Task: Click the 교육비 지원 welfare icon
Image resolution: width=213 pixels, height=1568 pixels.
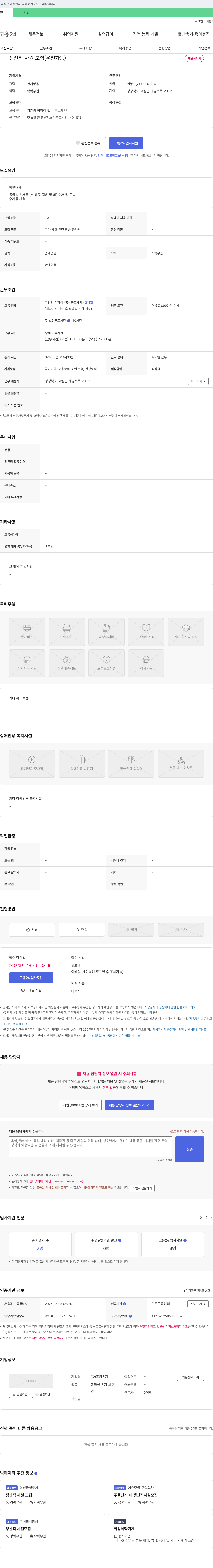Action: click(x=146, y=631)
